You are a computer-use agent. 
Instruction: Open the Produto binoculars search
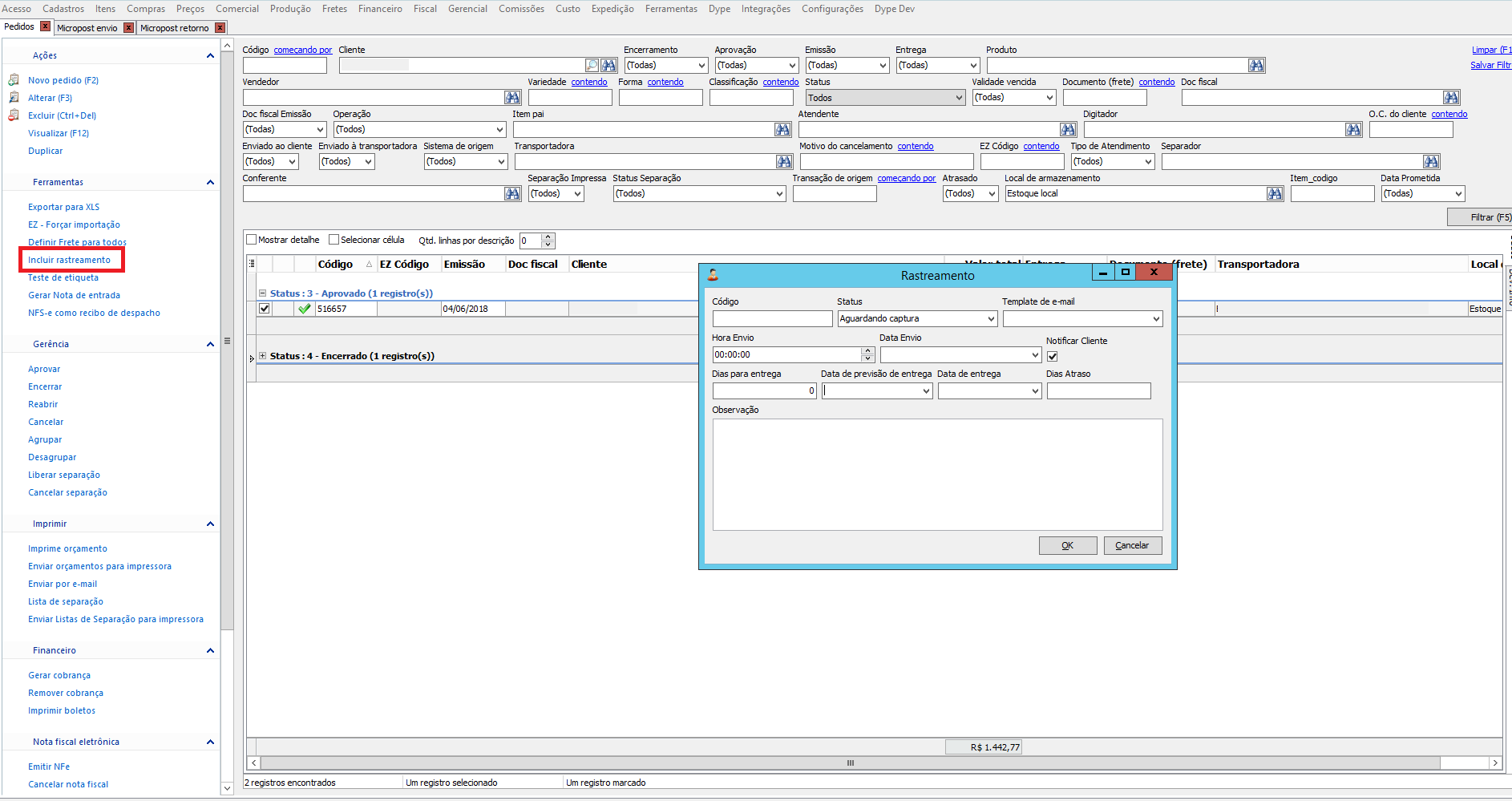point(1256,66)
